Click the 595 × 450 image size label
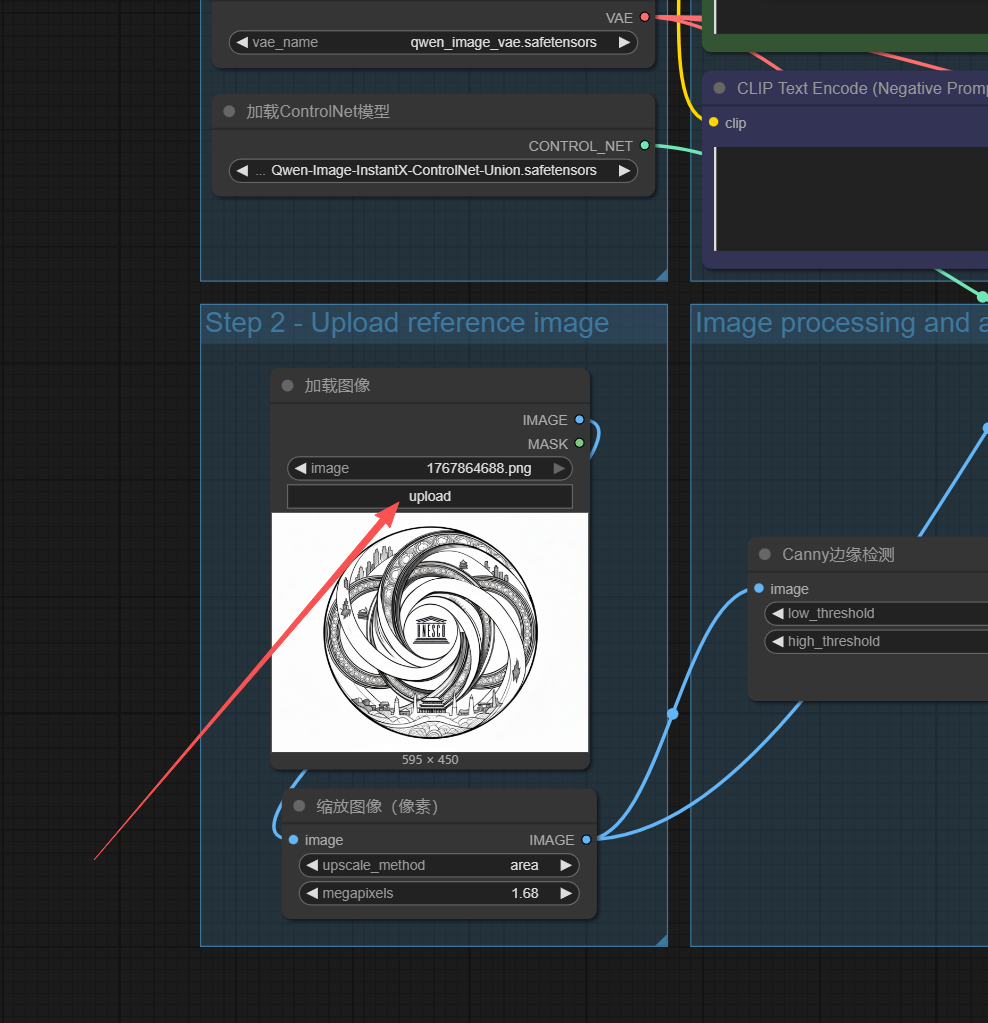Viewport: 988px width, 1023px height. click(430, 759)
